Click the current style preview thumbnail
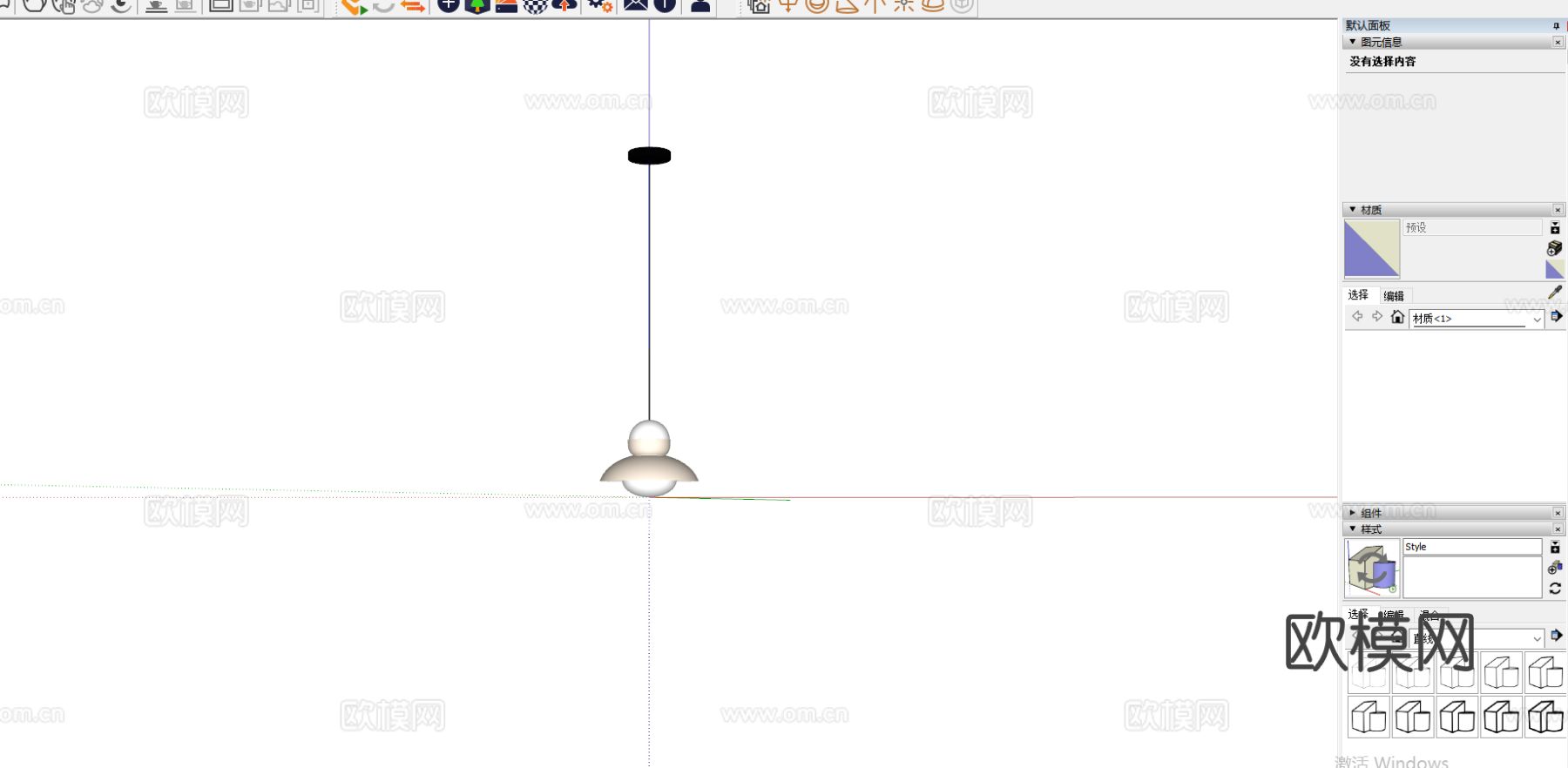1568x768 pixels. point(1372,569)
